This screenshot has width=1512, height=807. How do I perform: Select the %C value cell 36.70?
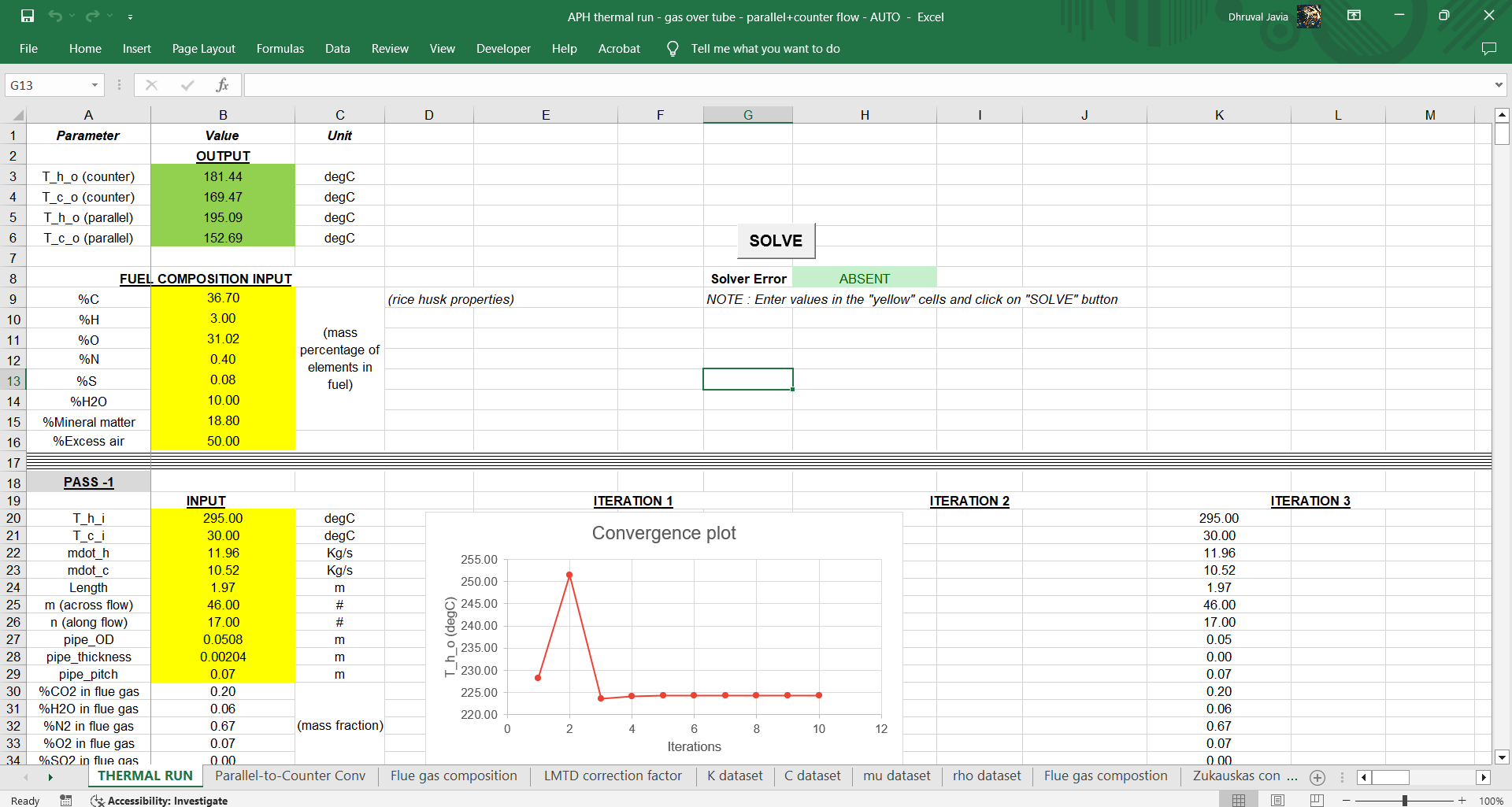point(223,298)
